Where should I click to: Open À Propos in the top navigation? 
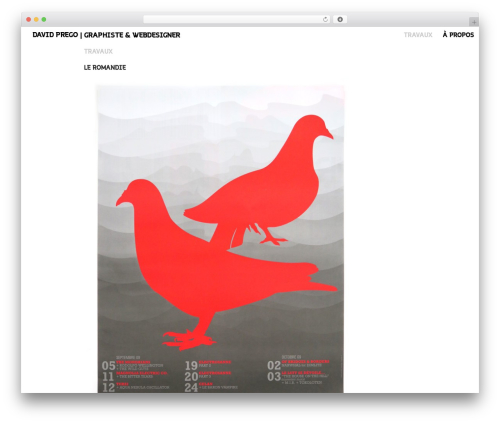(x=458, y=34)
